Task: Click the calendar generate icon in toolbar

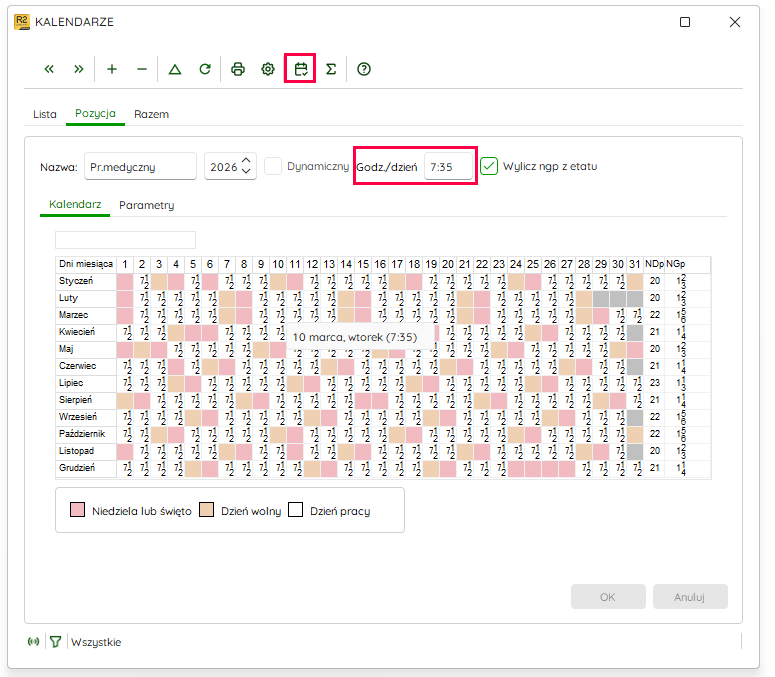Action: 301,69
